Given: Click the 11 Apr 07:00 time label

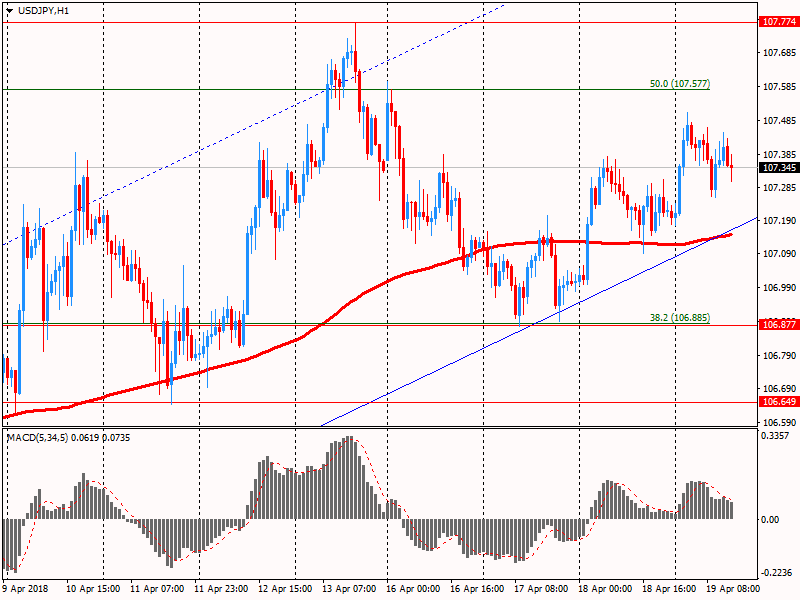Looking at the screenshot, I should pyautogui.click(x=157, y=588).
